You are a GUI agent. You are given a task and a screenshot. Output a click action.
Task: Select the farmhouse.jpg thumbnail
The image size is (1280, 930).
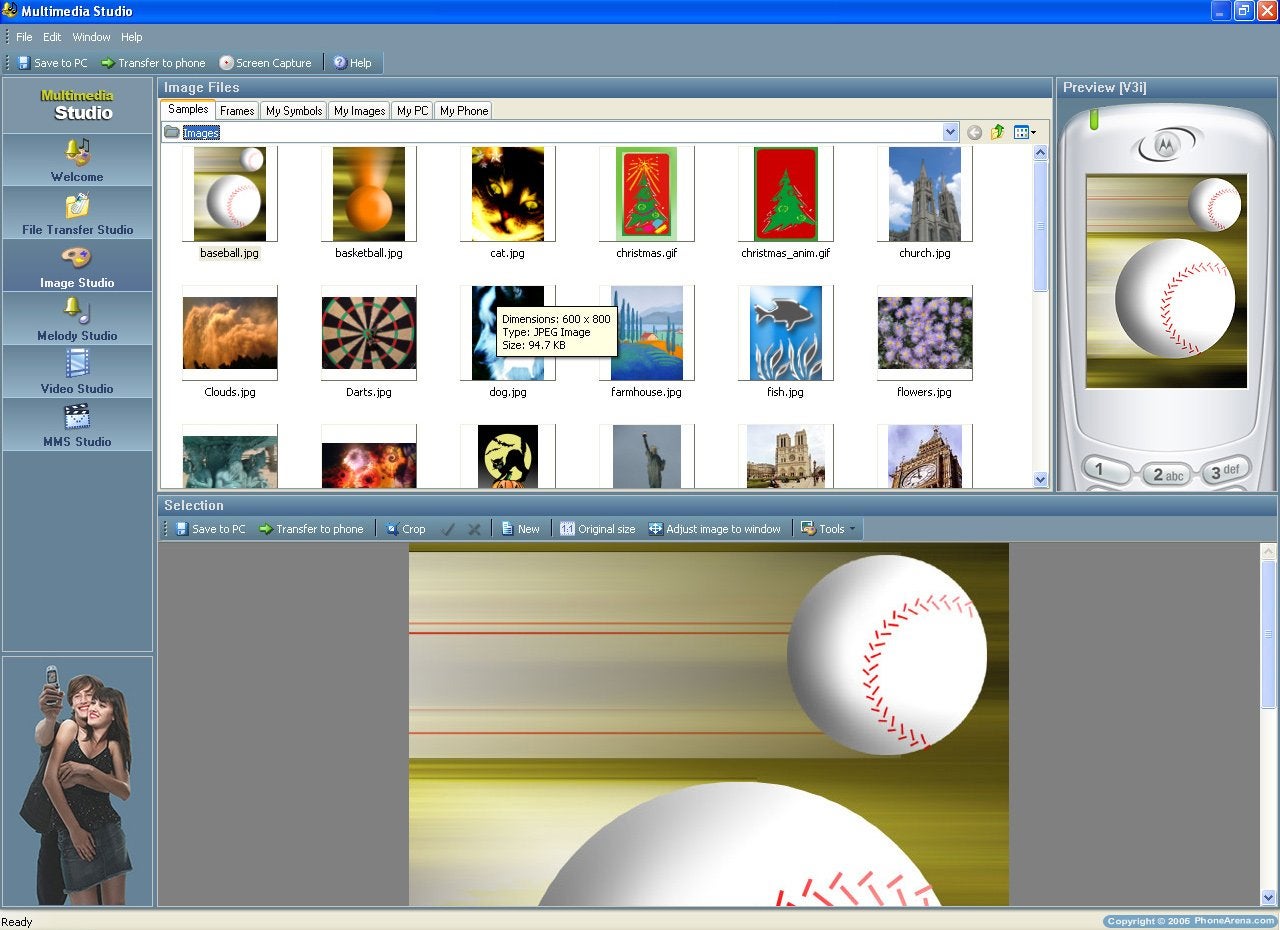(x=646, y=333)
